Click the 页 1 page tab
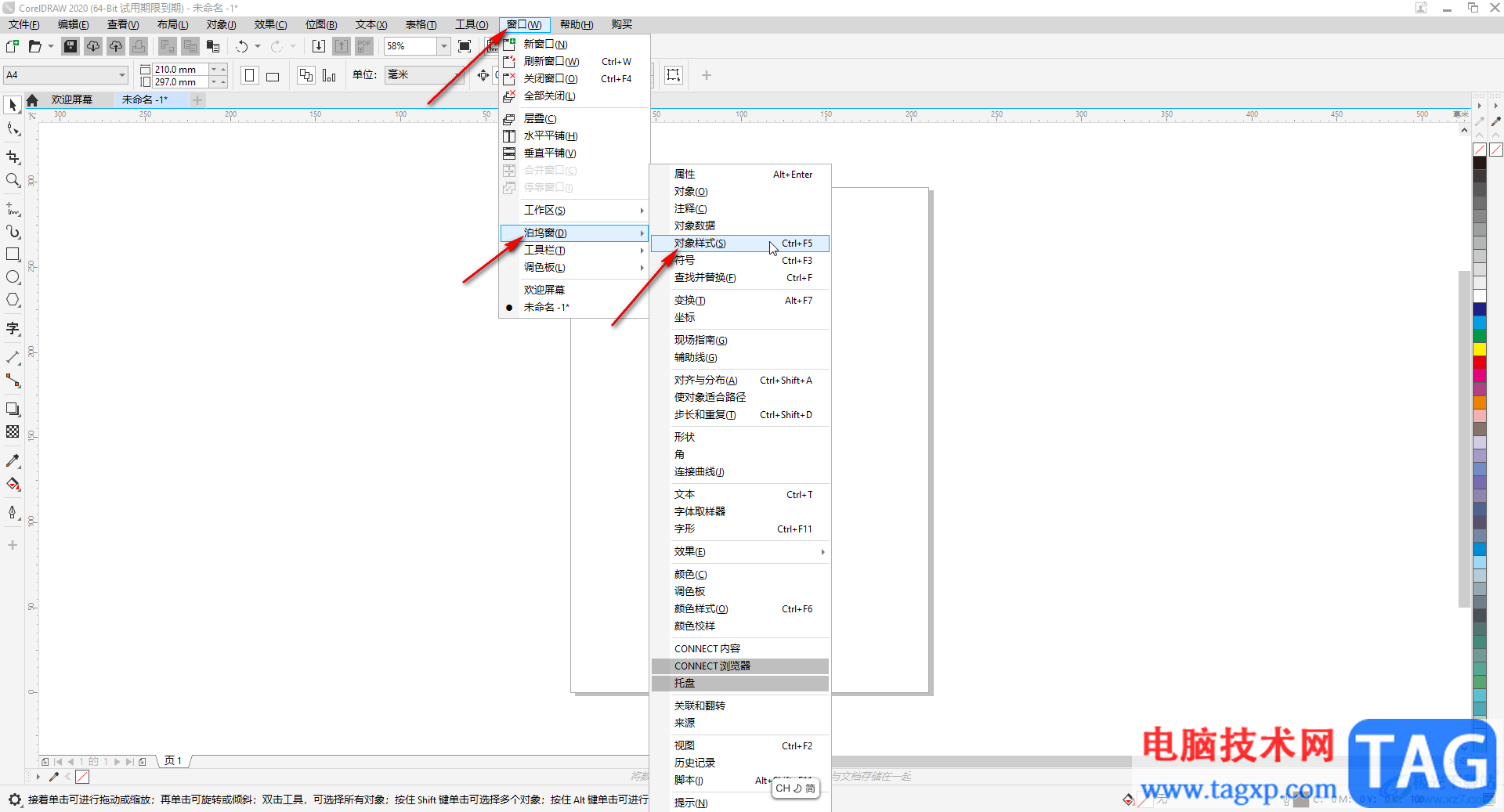Viewport: 1504px width, 812px height. pos(173,761)
